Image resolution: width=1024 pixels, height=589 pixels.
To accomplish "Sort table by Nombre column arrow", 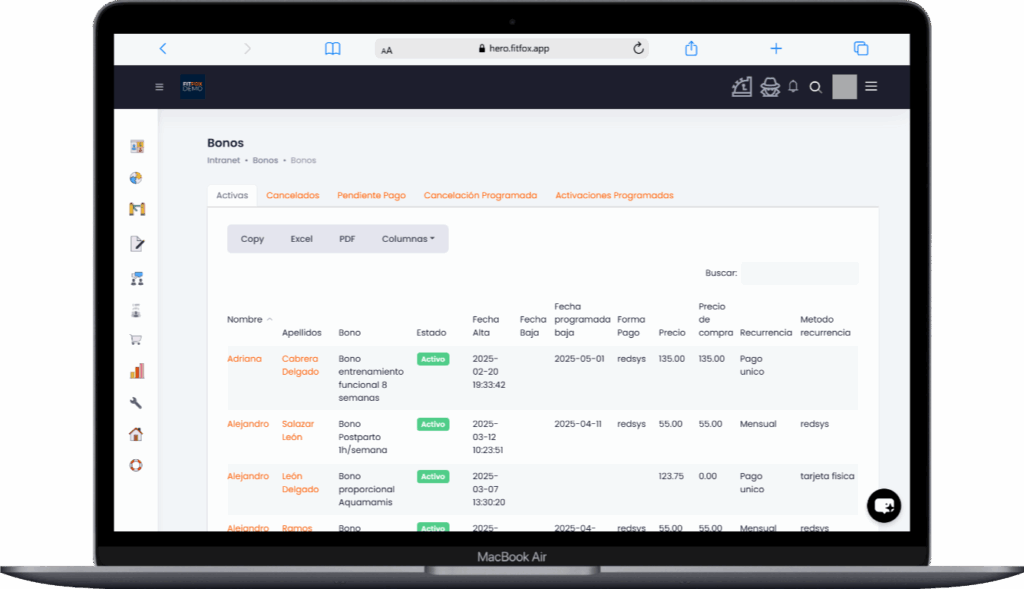I will (269, 320).
